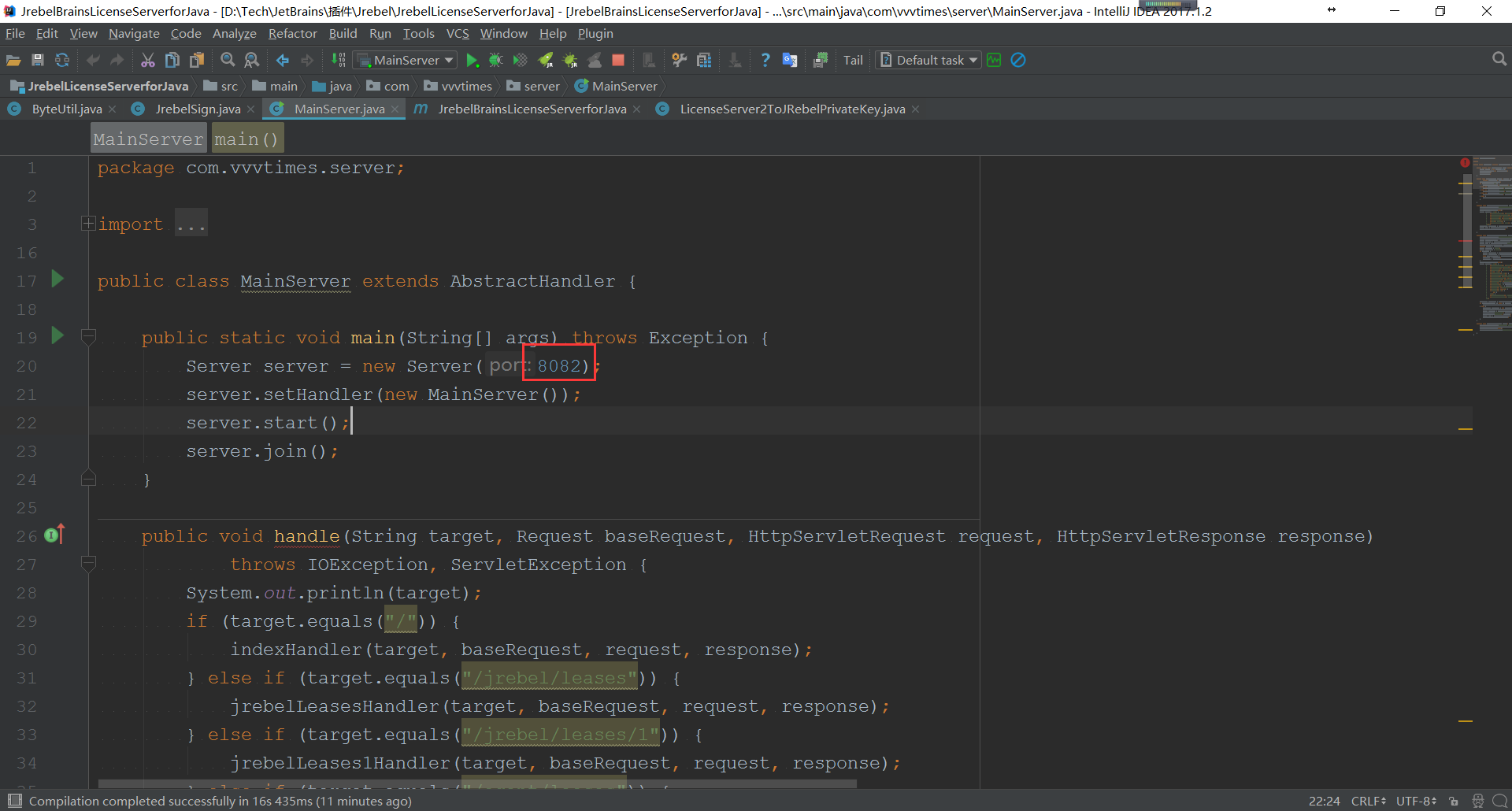Click the tool windows toggle in status bar

point(14,802)
